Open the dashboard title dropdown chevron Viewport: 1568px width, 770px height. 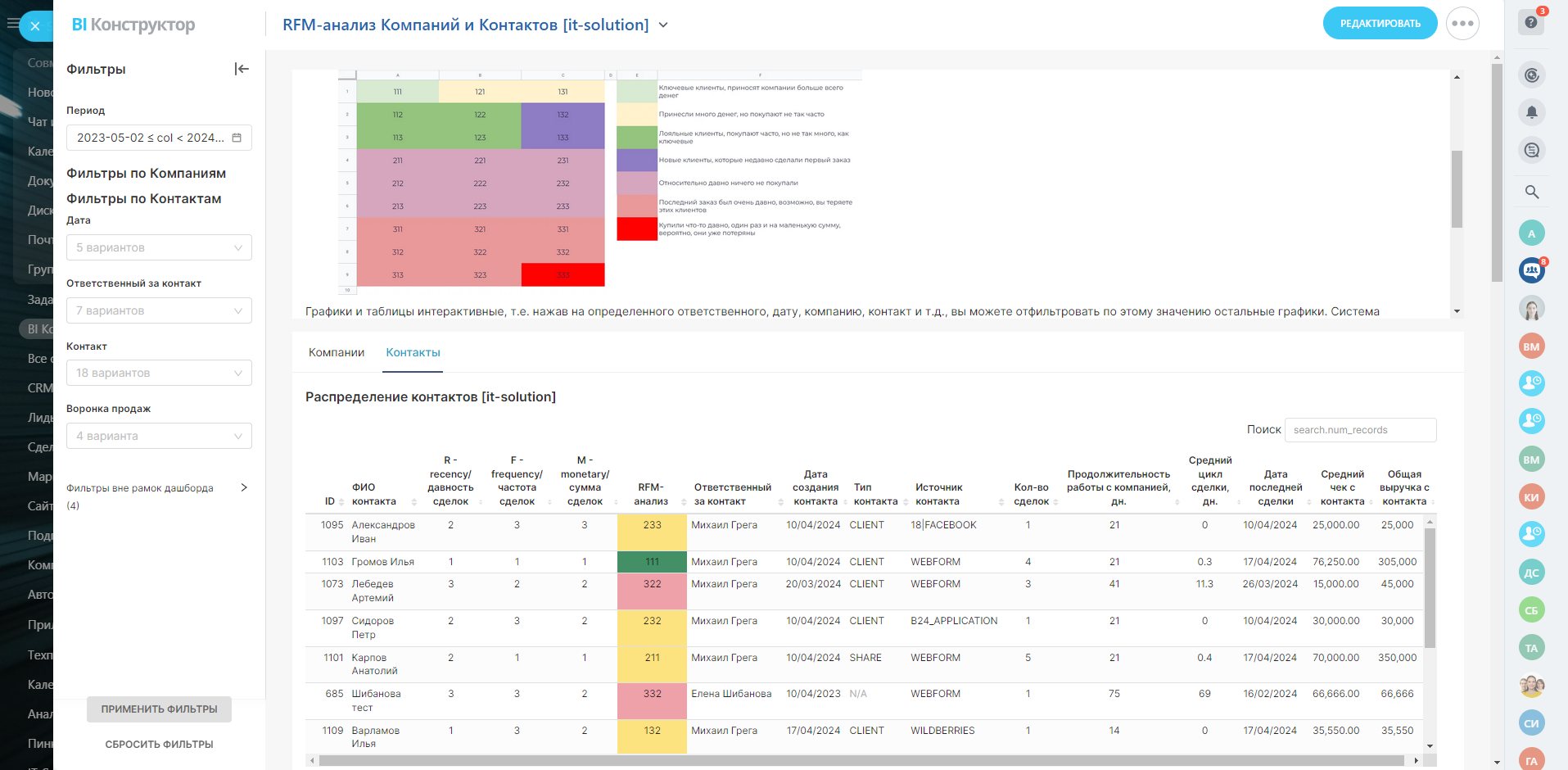663,25
